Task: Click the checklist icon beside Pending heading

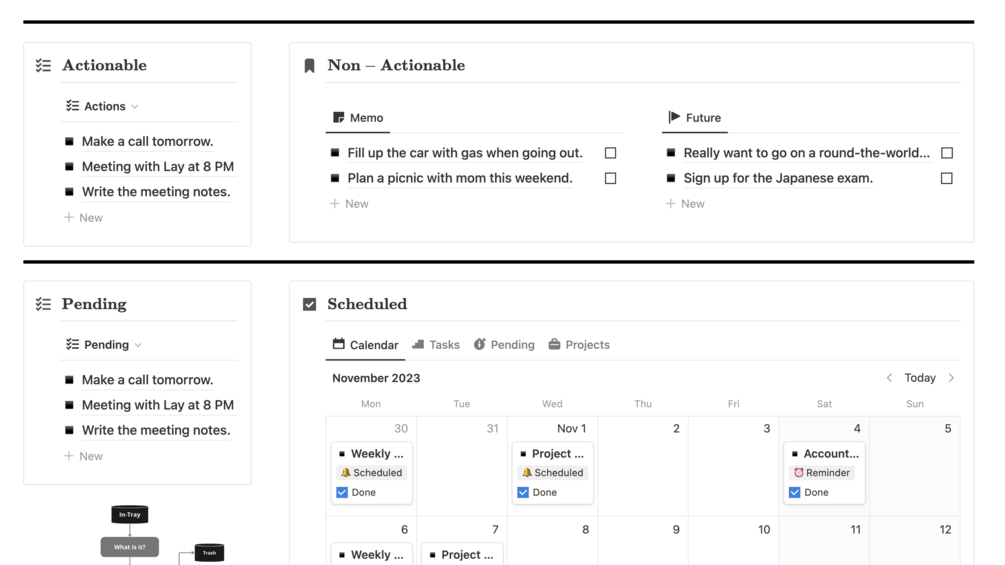Action: coord(43,304)
